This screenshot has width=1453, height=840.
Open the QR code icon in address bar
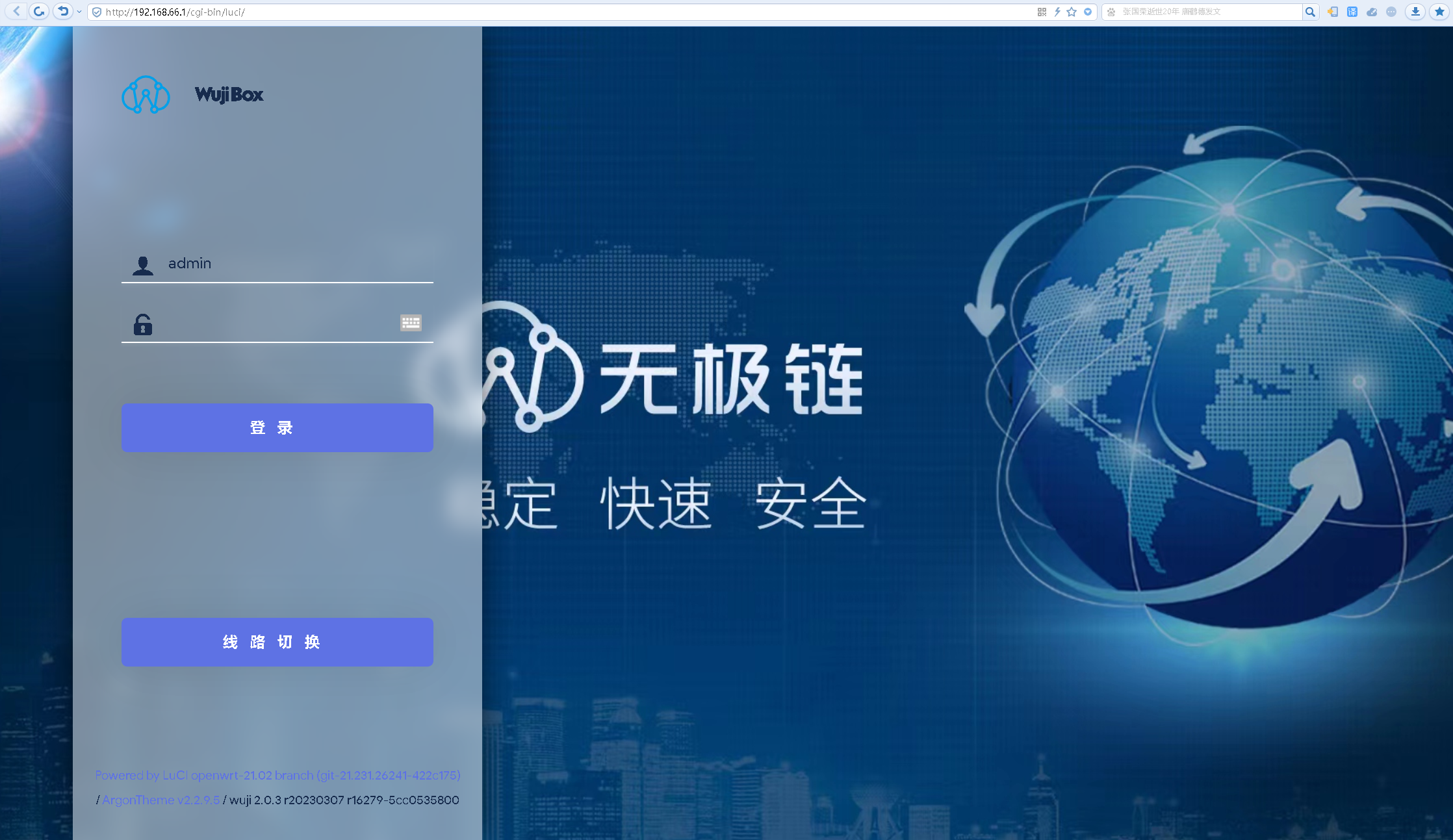1042,12
